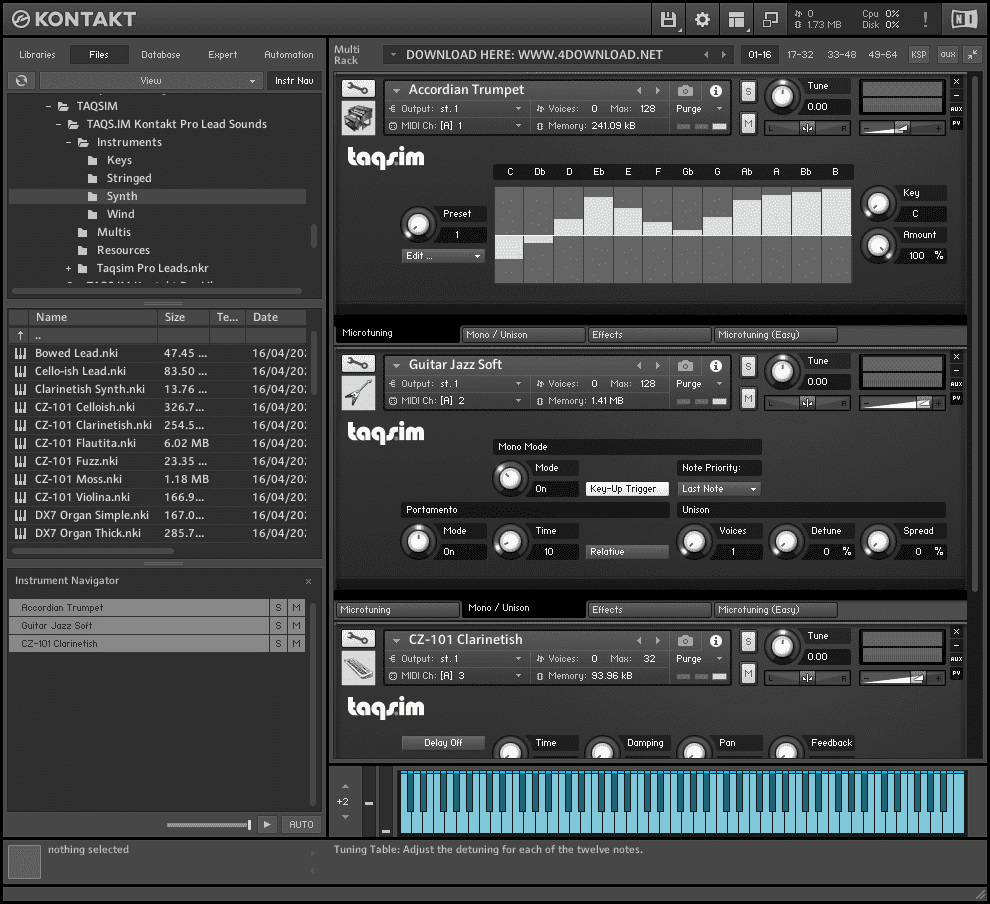Screen dimensions: 990x904
Task: Click next multi arrow in Multi Rack header
Action: coord(724,55)
